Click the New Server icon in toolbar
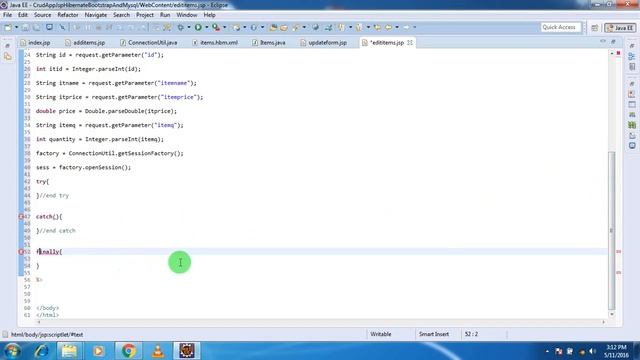This screenshot has height=360, width=640. (236, 27)
